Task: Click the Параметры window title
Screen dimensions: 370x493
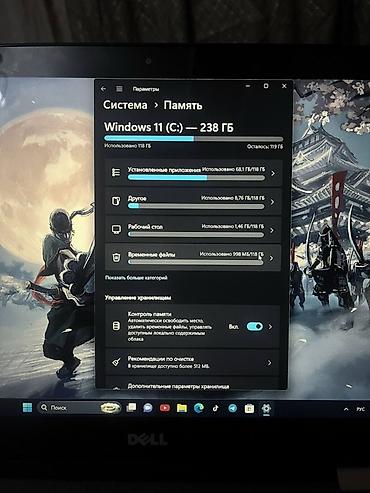Action: pyautogui.click(x=146, y=89)
